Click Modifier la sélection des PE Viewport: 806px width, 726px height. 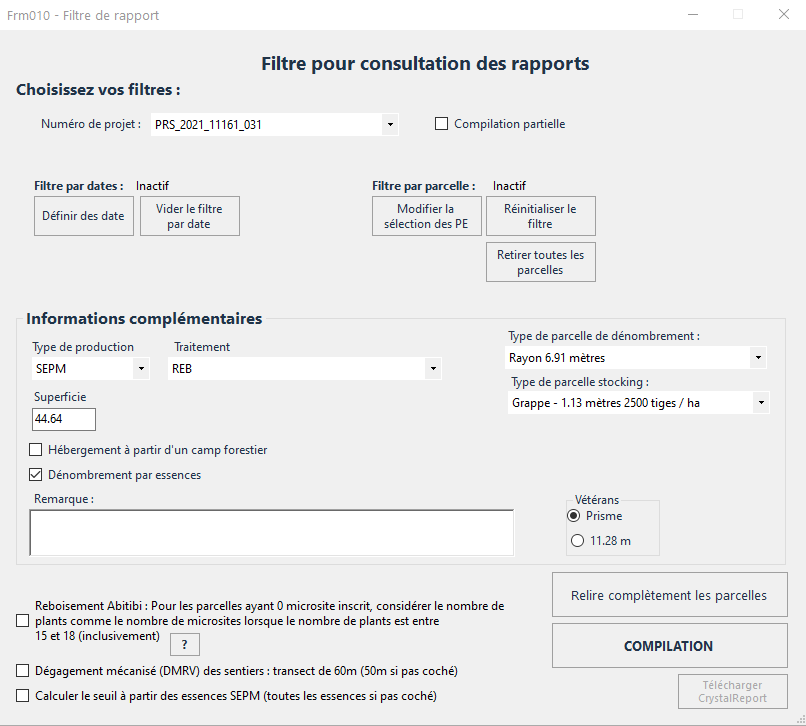click(x=426, y=216)
